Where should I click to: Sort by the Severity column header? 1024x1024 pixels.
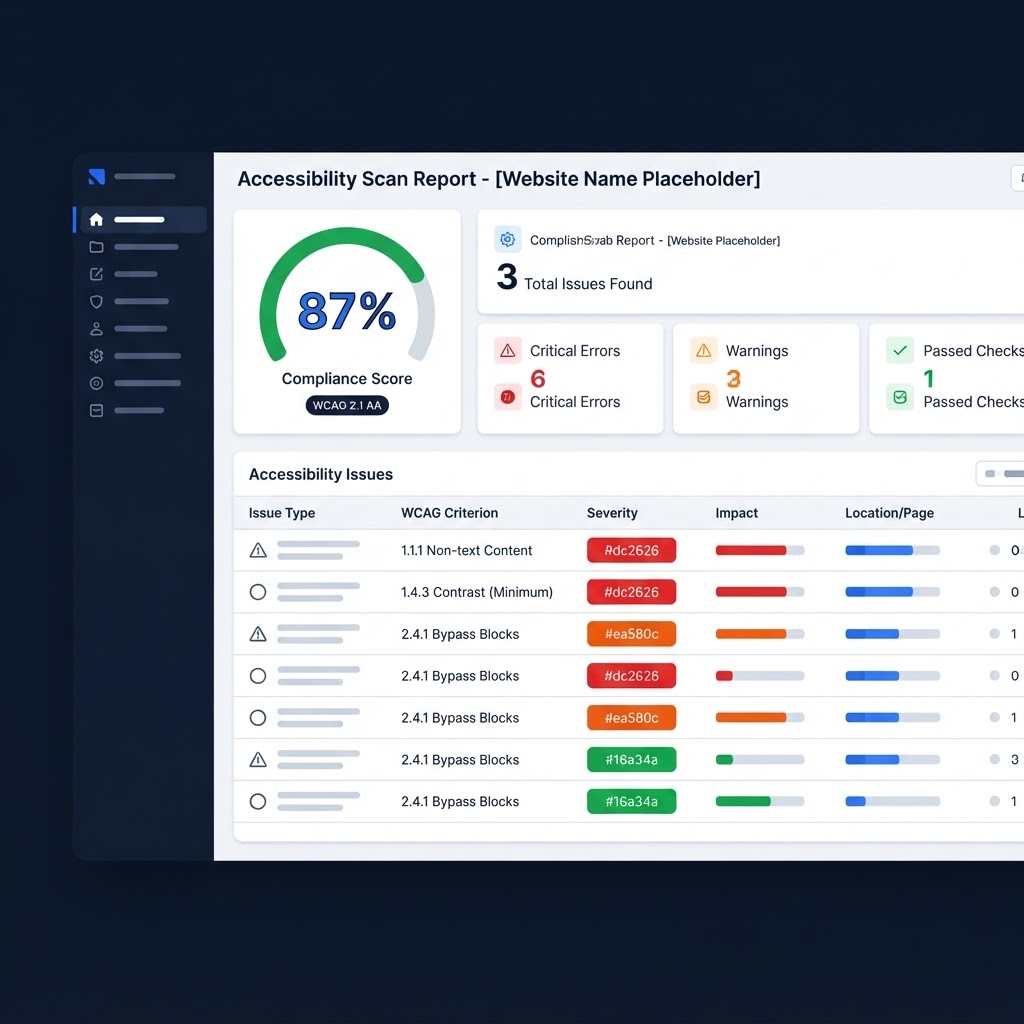coord(612,513)
